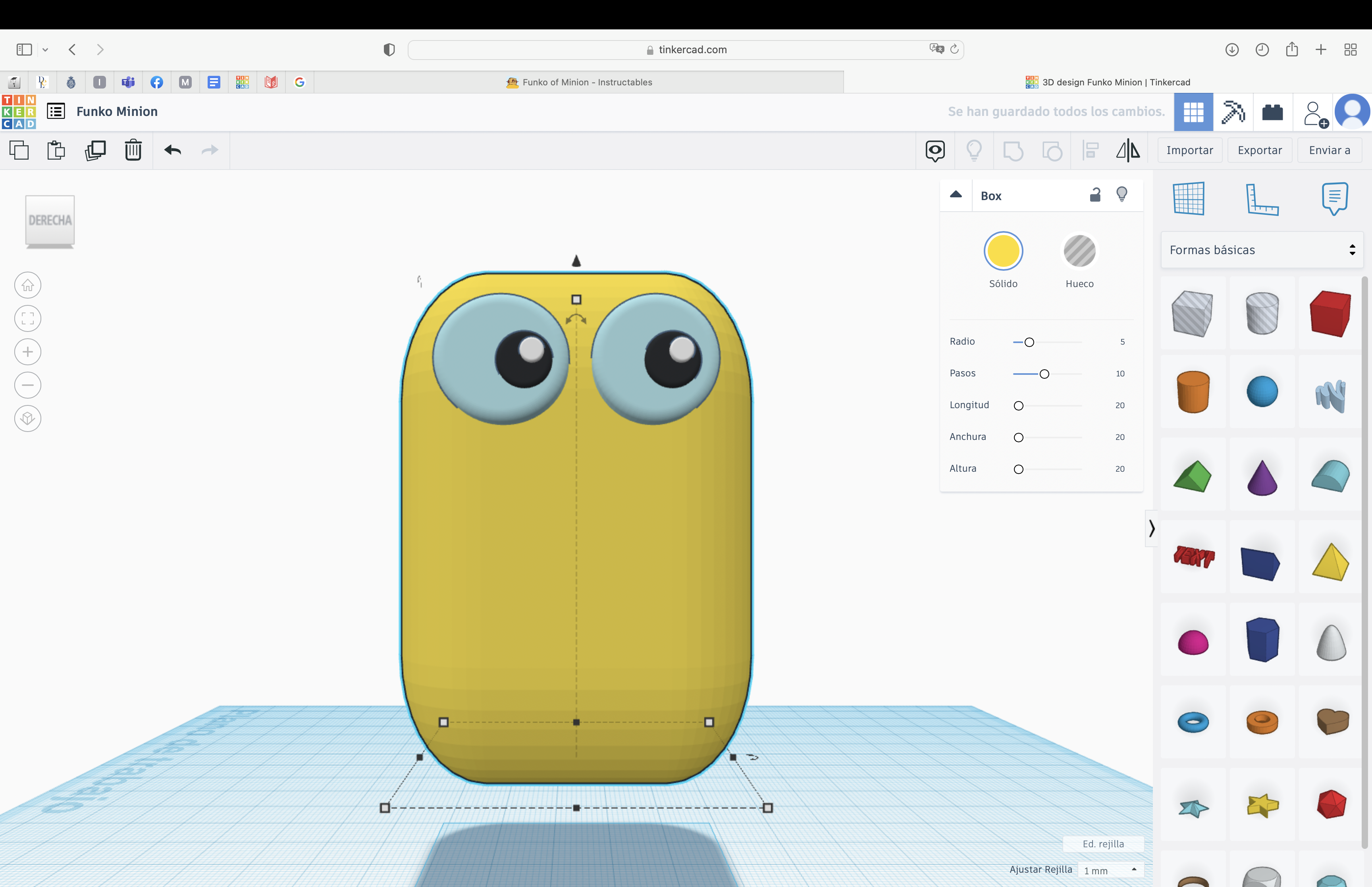Viewport: 1372px width, 887px height.
Task: Select the Sólido yellow color option
Action: [x=1003, y=251]
